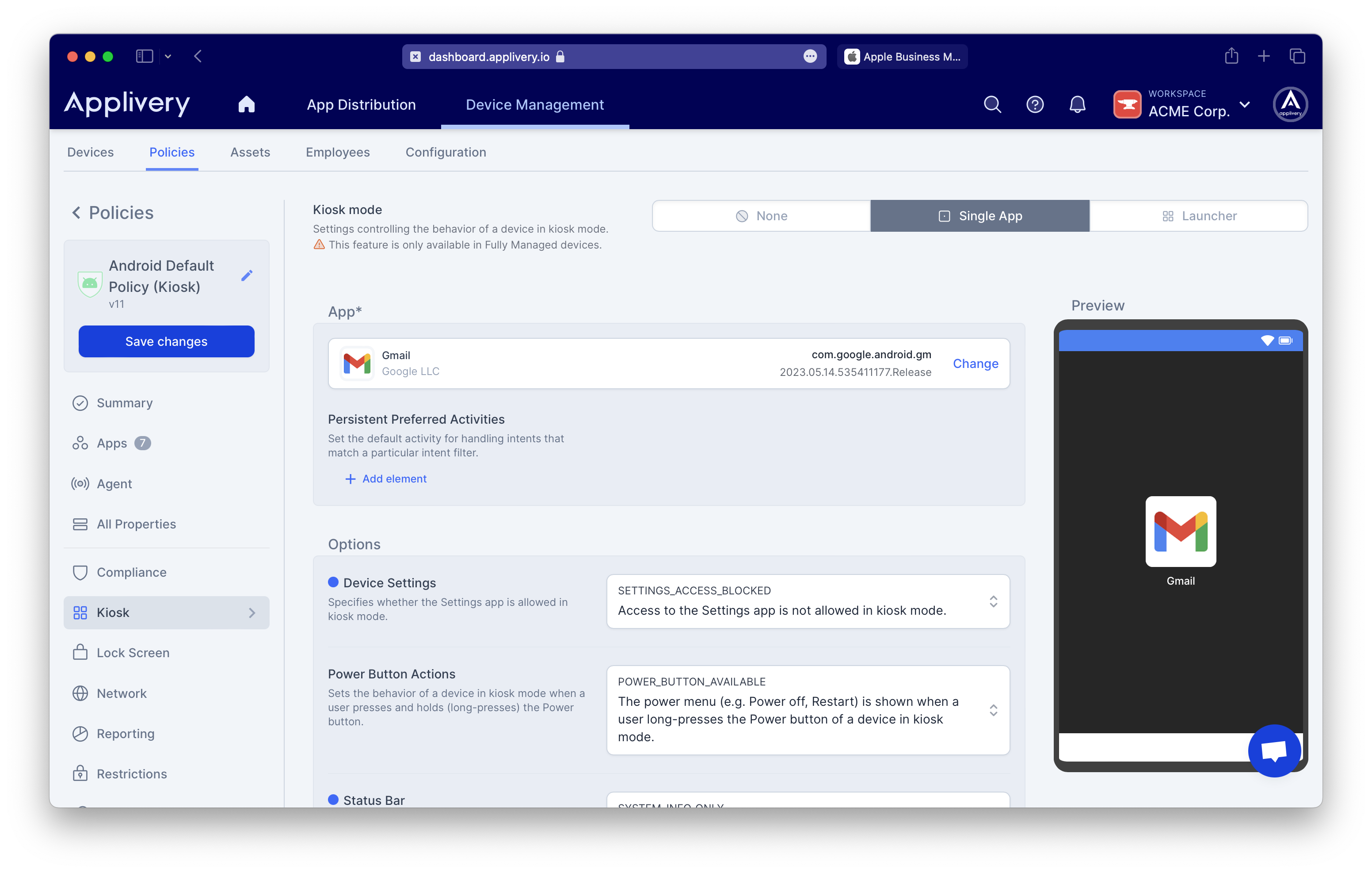Image resolution: width=1372 pixels, height=873 pixels.
Task: Click the warning triangle icon
Action: 319,245
